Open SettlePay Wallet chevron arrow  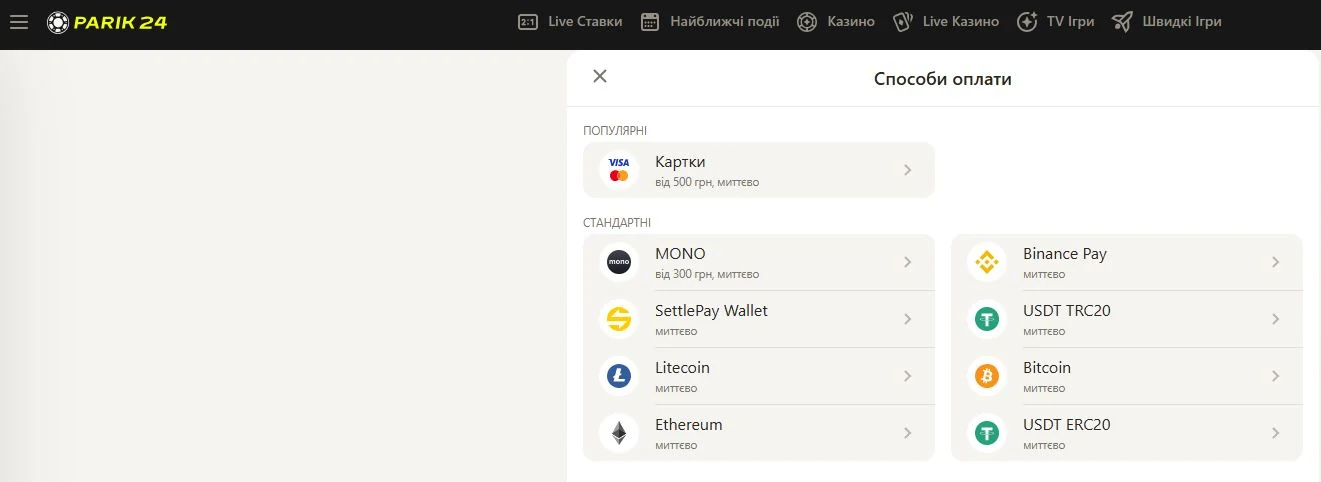click(x=908, y=319)
